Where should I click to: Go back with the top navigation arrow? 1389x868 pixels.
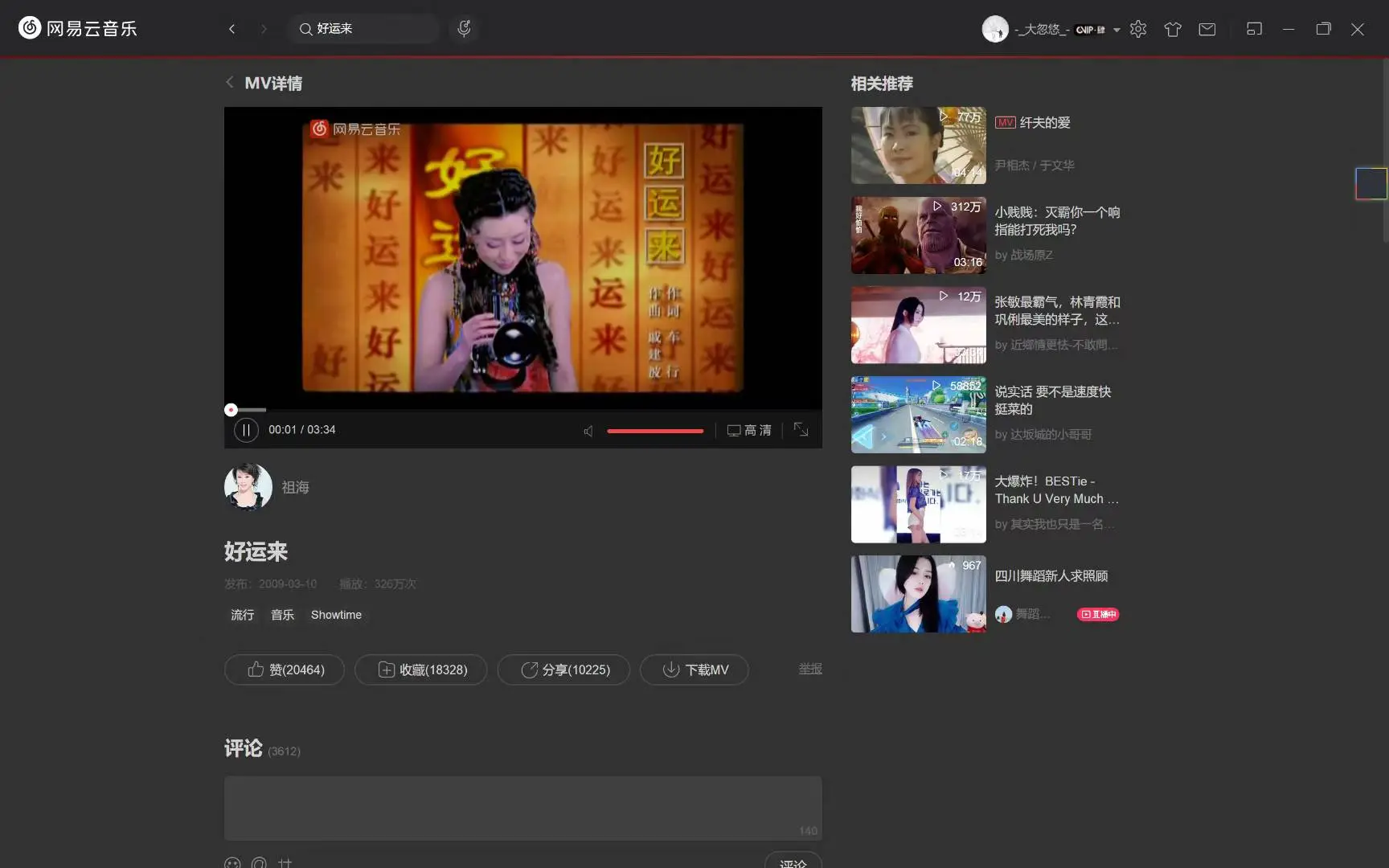[x=232, y=29]
